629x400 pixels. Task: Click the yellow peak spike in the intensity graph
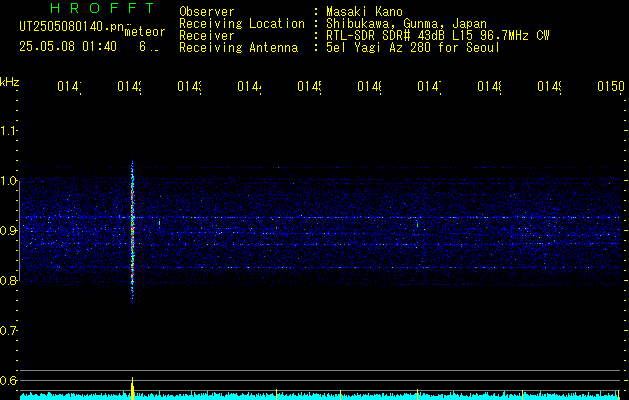[132, 388]
